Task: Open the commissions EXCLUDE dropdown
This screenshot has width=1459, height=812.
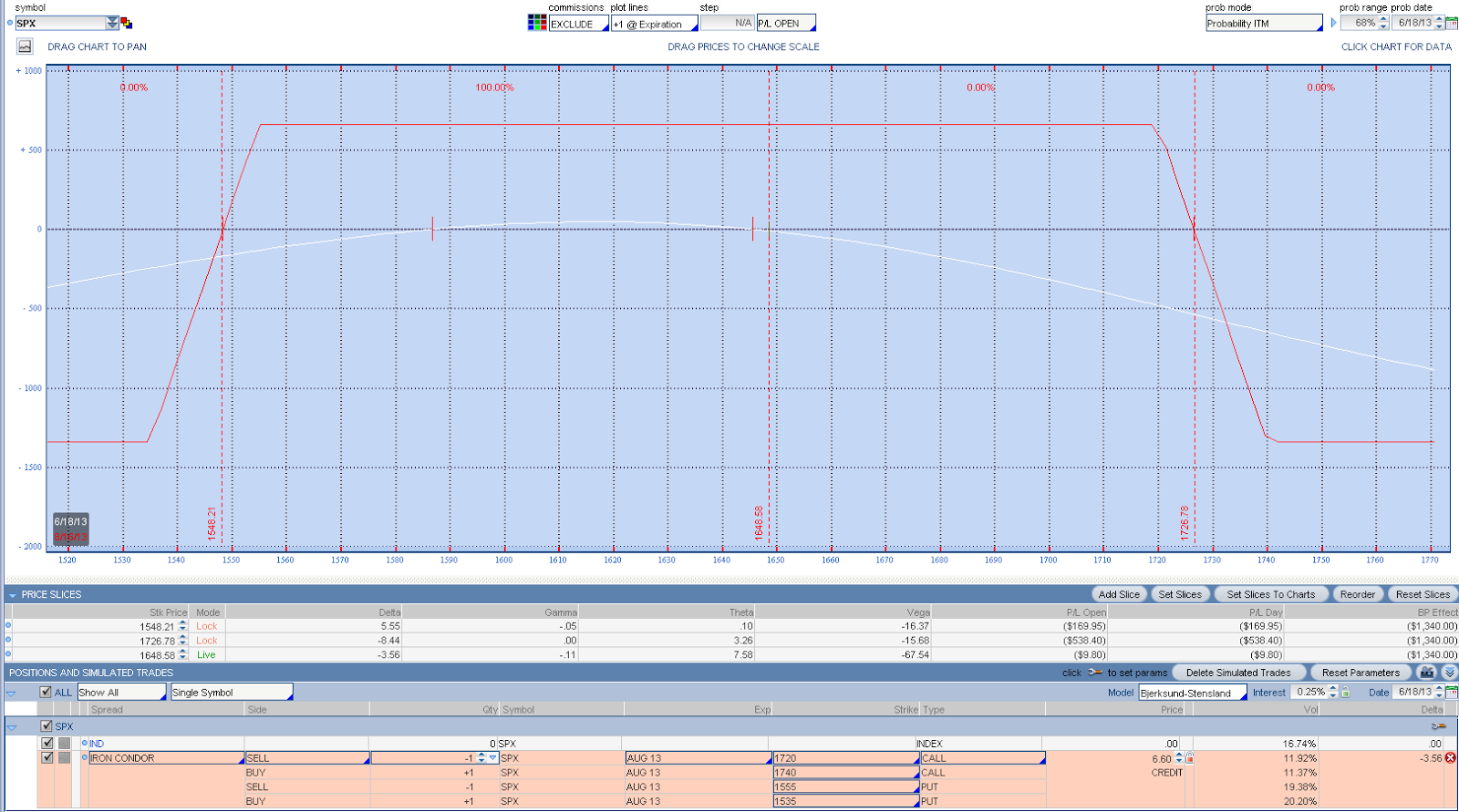Action: (x=579, y=25)
